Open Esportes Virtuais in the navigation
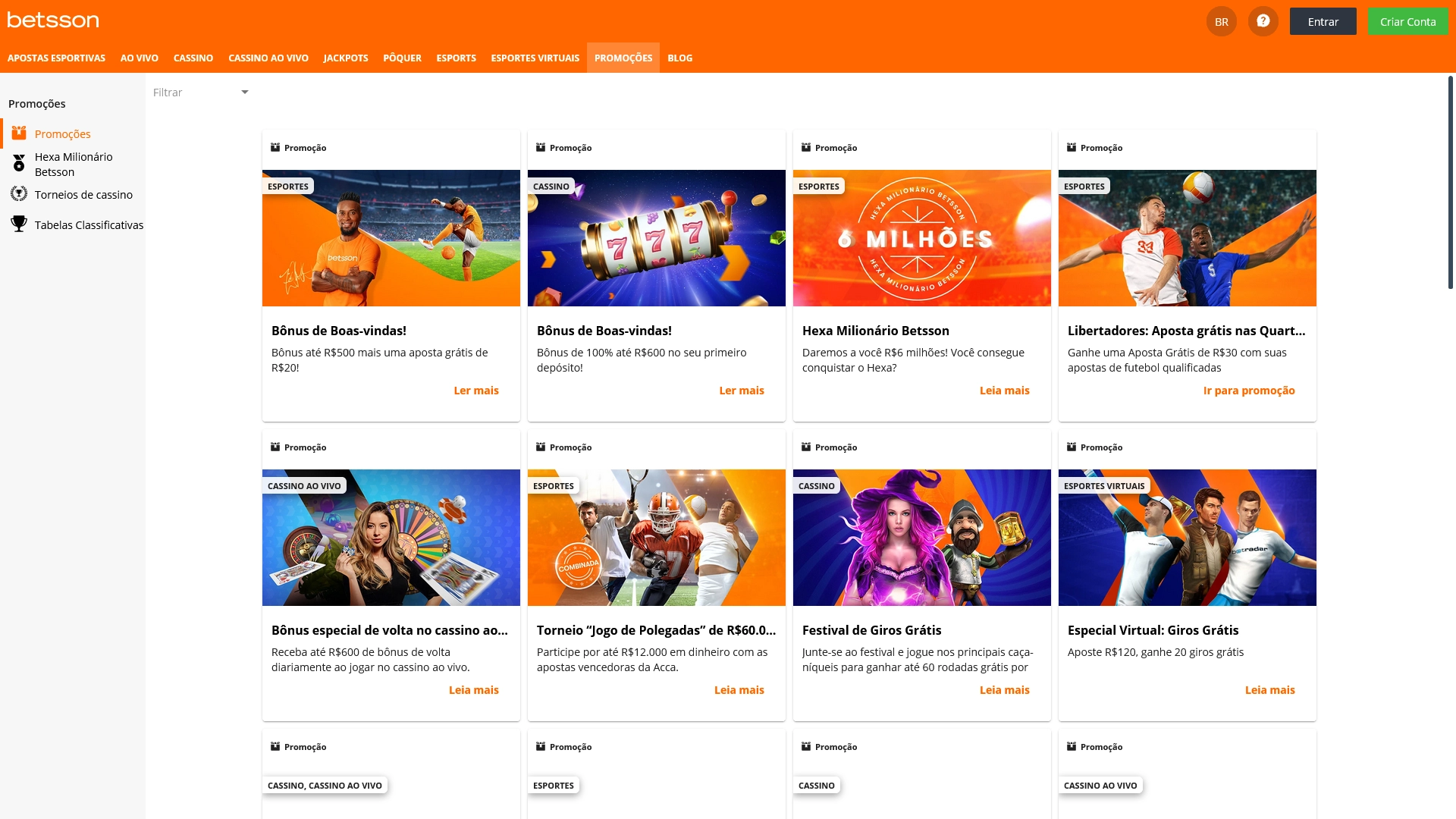Screen dimensions: 1456x819 tap(535, 58)
